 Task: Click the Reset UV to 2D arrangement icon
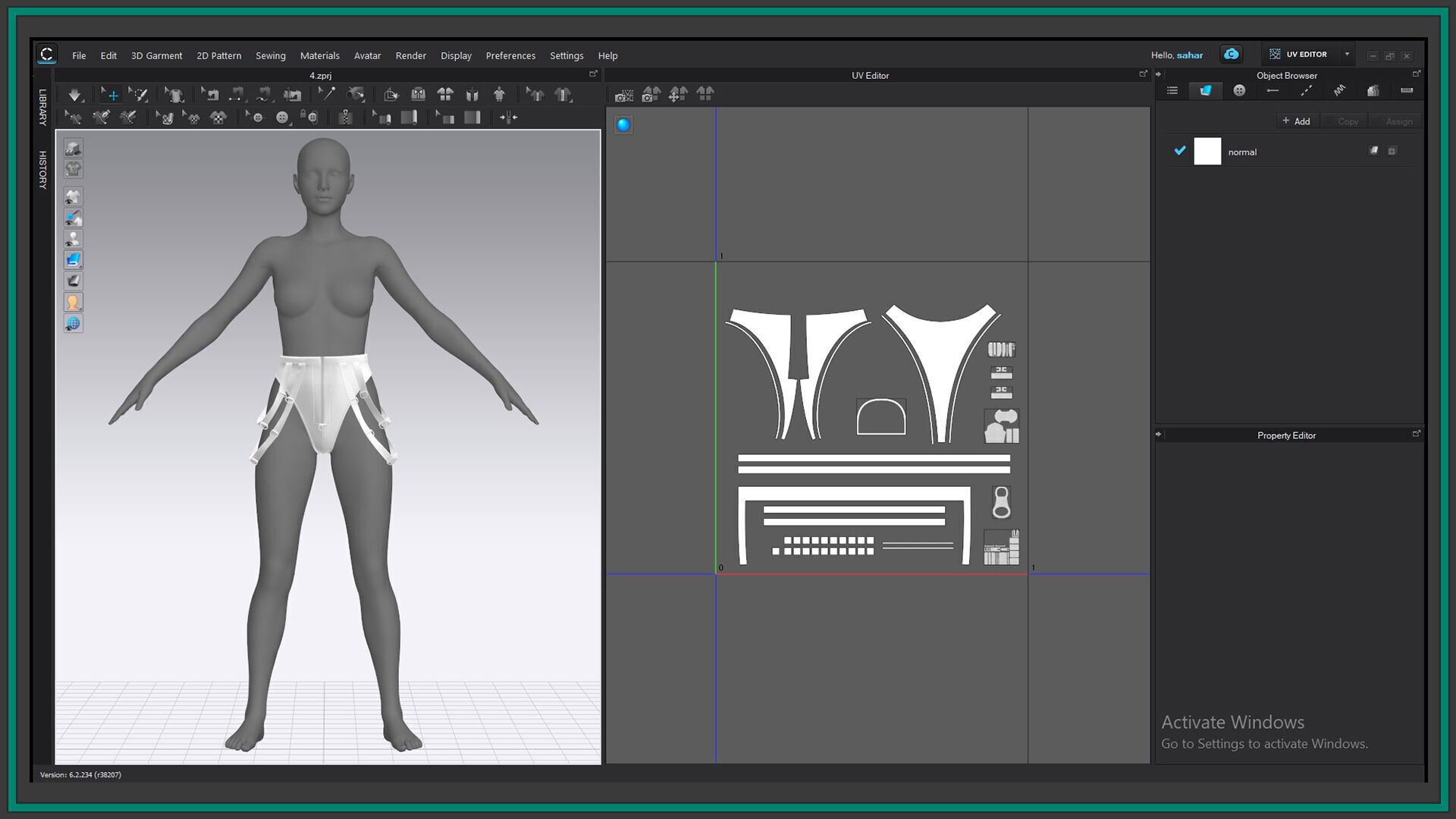click(705, 94)
